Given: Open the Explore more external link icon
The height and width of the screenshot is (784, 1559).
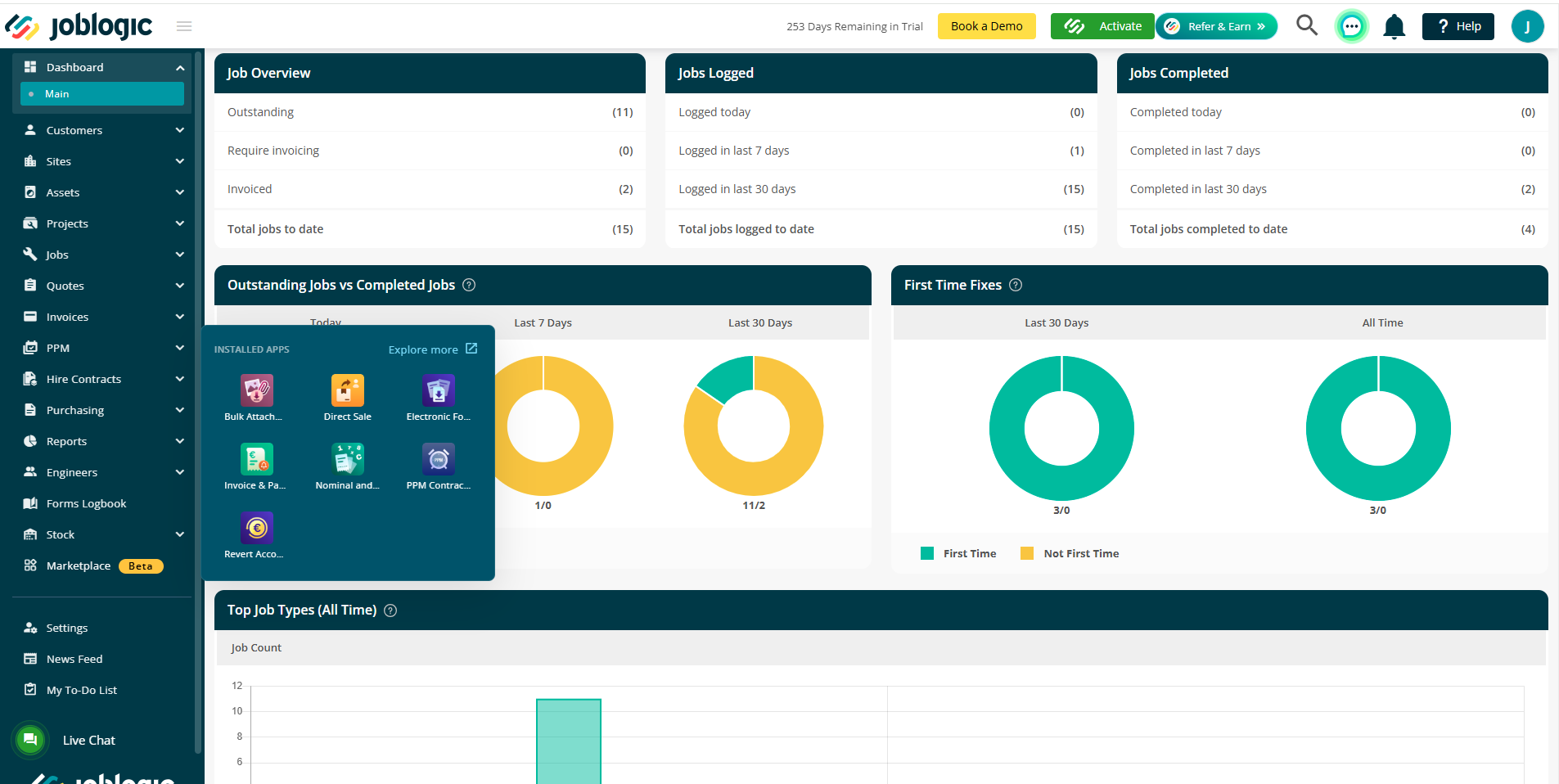Looking at the screenshot, I should [471, 349].
